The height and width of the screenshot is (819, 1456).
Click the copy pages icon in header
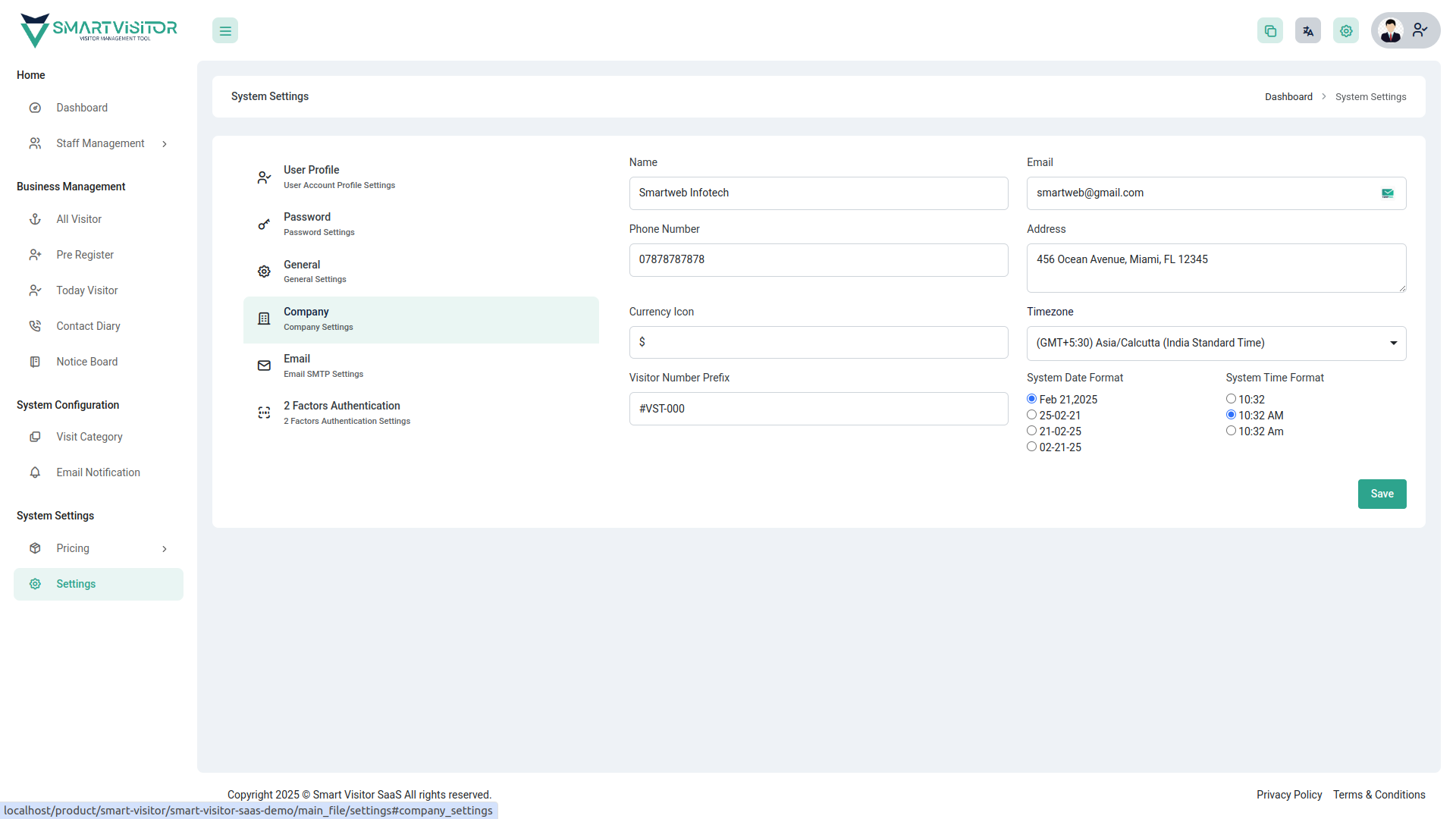pos(1270,30)
